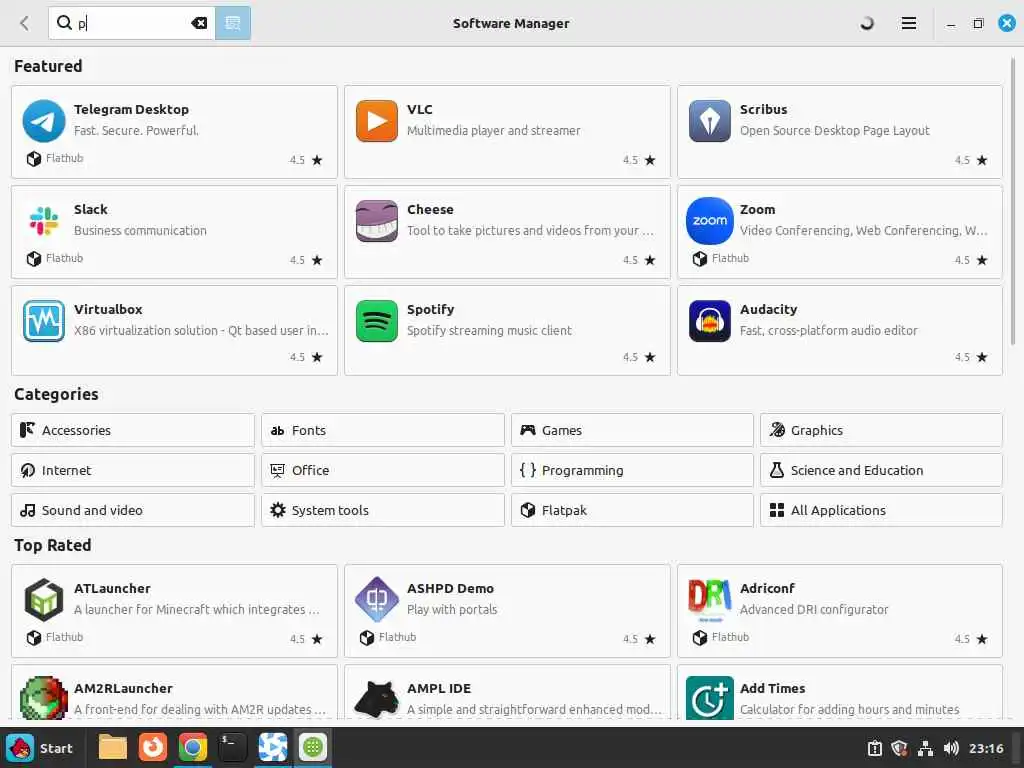
Task: Click 'Spotify streaming music client' text
Action: 489,330
